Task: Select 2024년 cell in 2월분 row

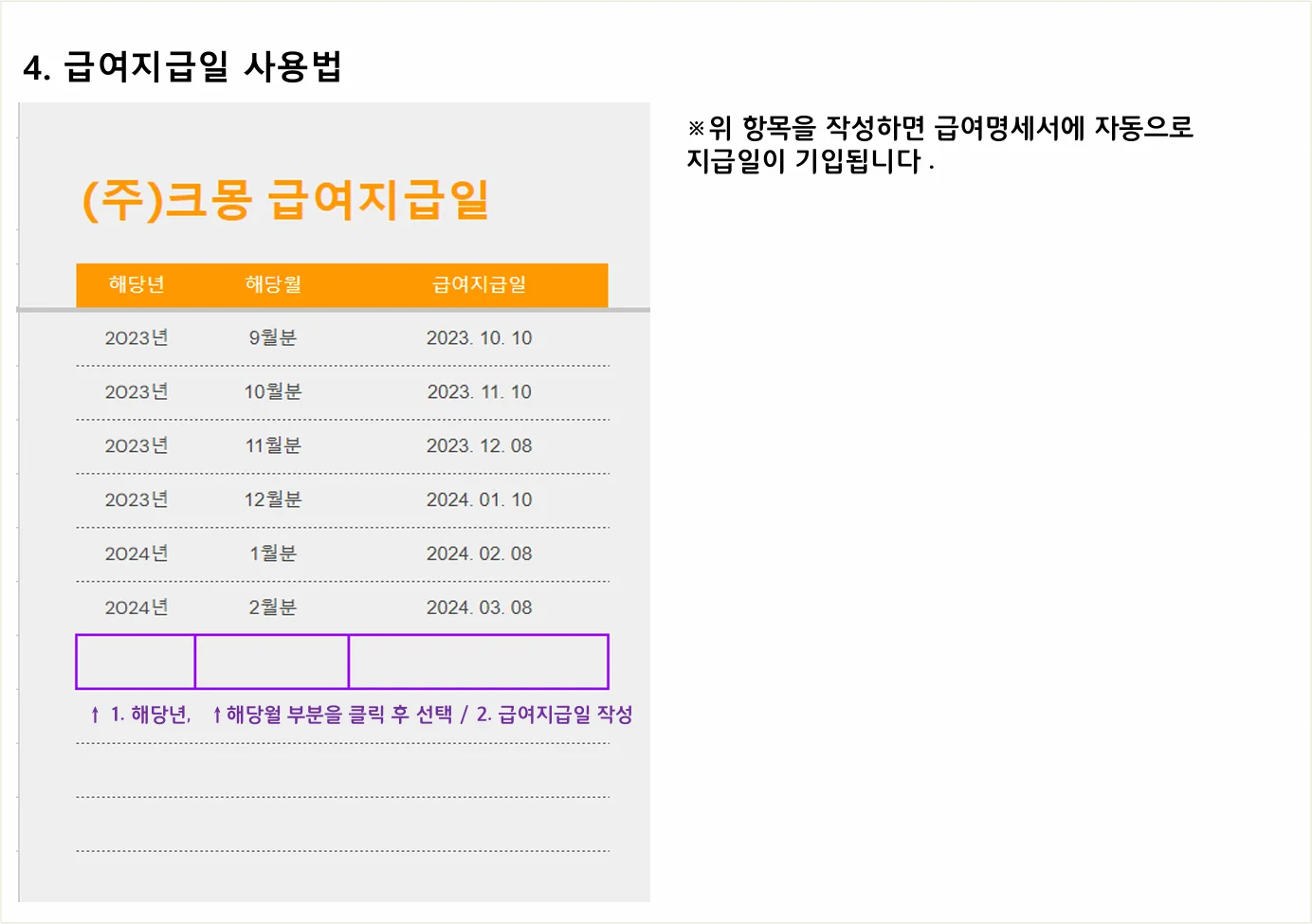Action: coord(137,608)
